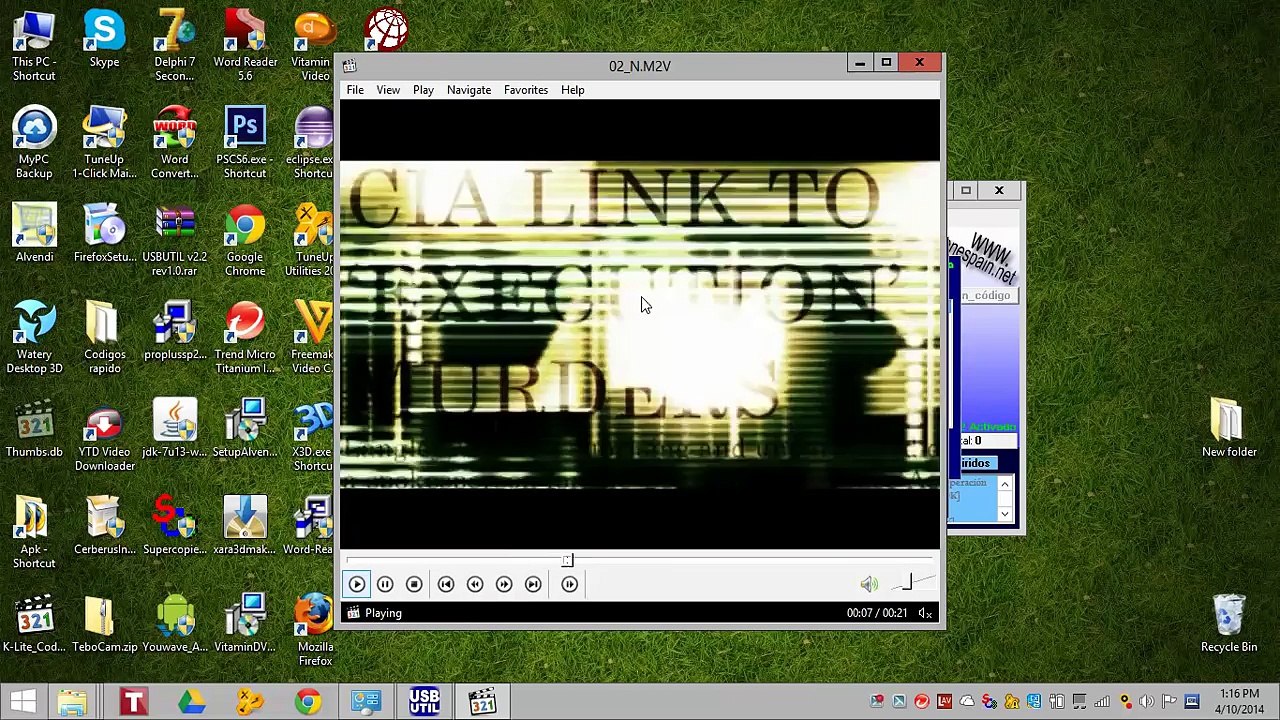Select the CerberusIn desktop icon
The height and width of the screenshot is (720, 1280).
[x=104, y=526]
